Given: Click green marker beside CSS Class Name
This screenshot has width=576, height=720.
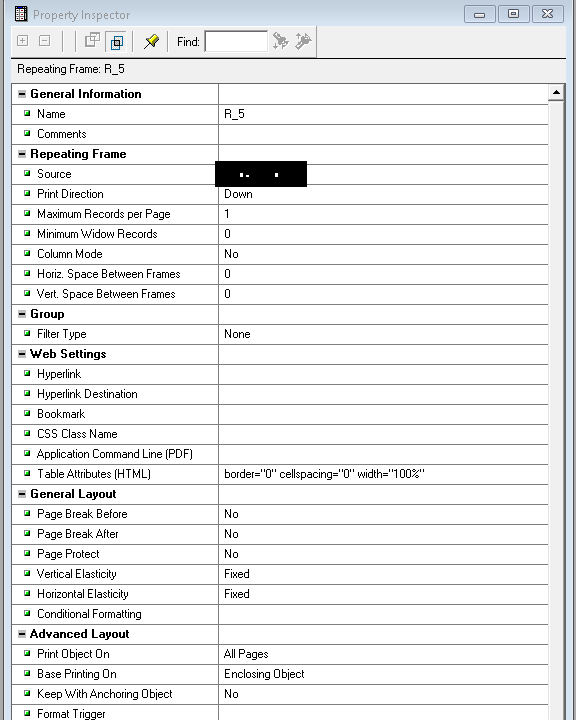Looking at the screenshot, I should [x=27, y=433].
